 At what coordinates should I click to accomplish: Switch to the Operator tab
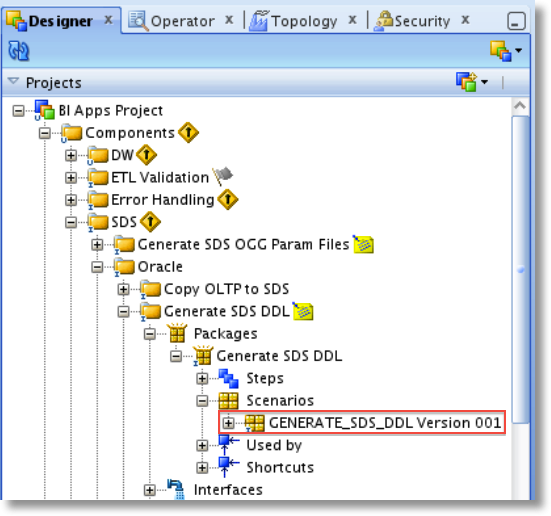[182, 21]
